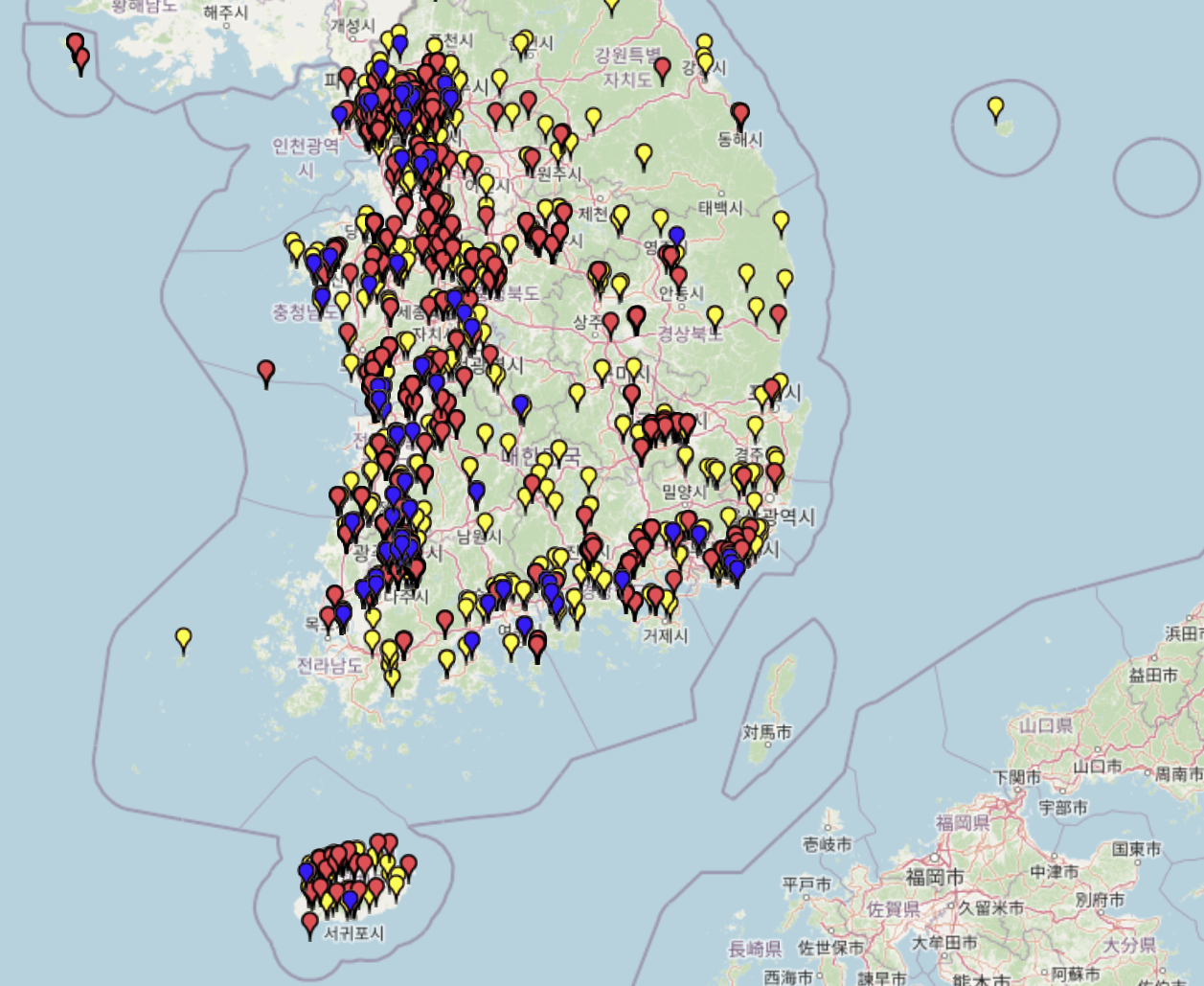The height and width of the screenshot is (986, 1204).
Task: Click the 인천광역시 map label
Action: point(306,157)
